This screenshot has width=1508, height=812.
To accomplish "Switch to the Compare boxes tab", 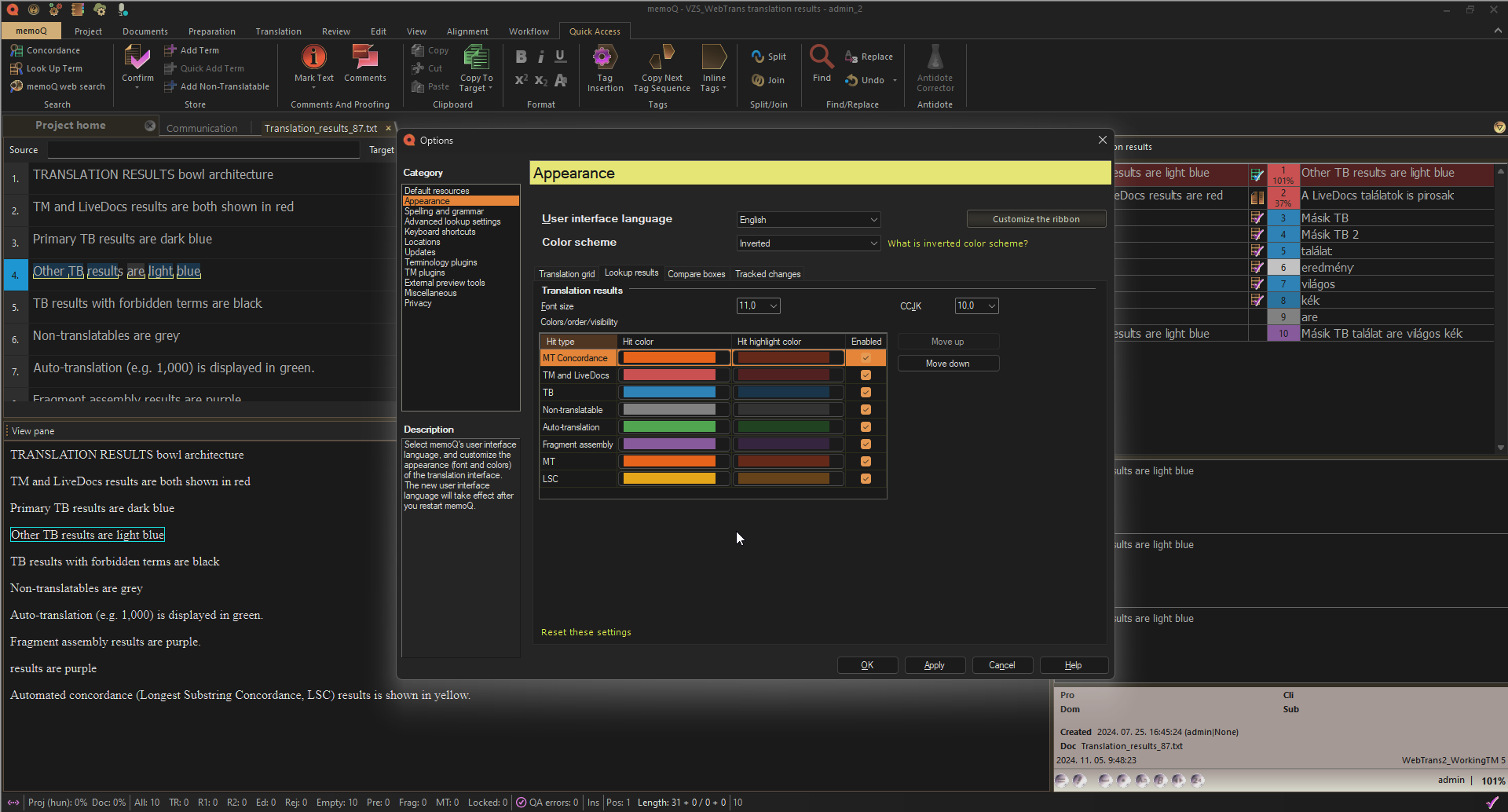I will coord(696,273).
